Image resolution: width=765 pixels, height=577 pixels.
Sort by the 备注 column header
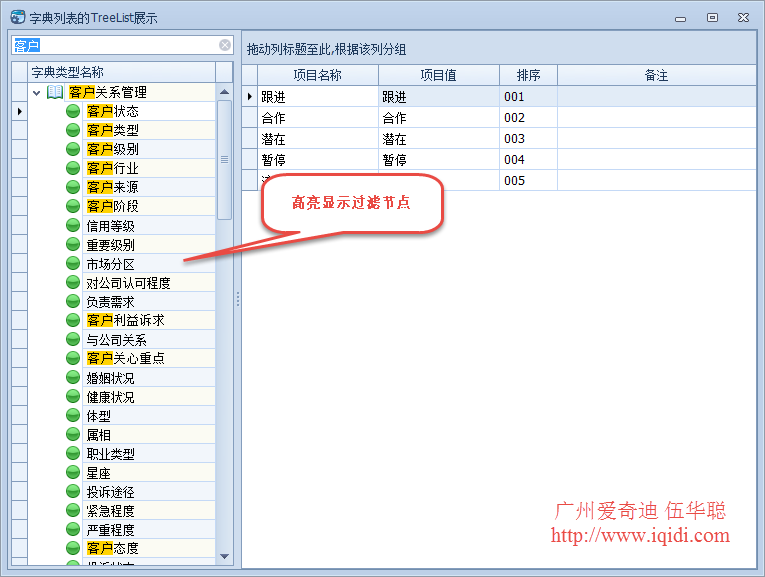(657, 75)
